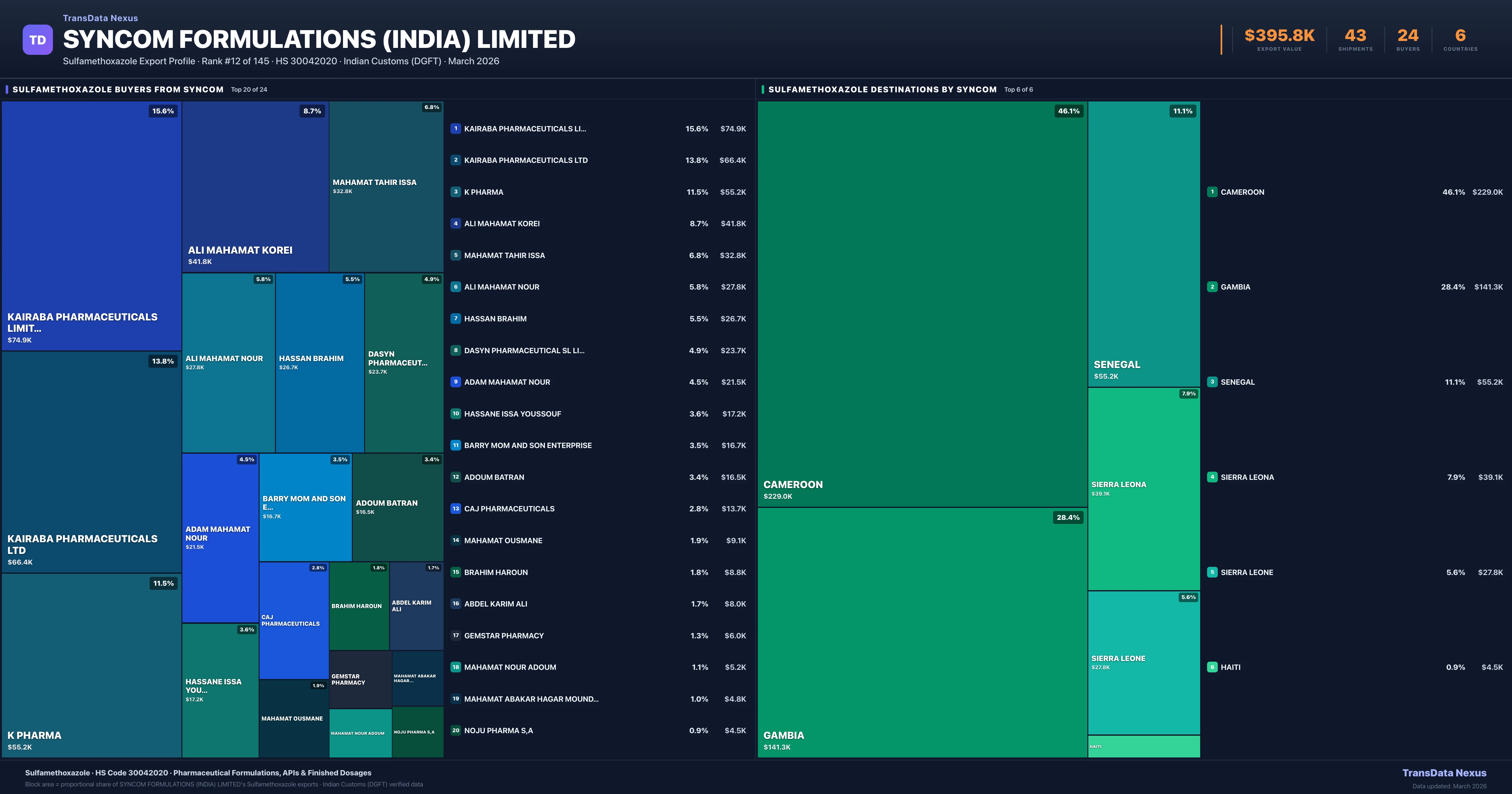Click rank badge 4 beside Sierra Leona

(x=1212, y=477)
